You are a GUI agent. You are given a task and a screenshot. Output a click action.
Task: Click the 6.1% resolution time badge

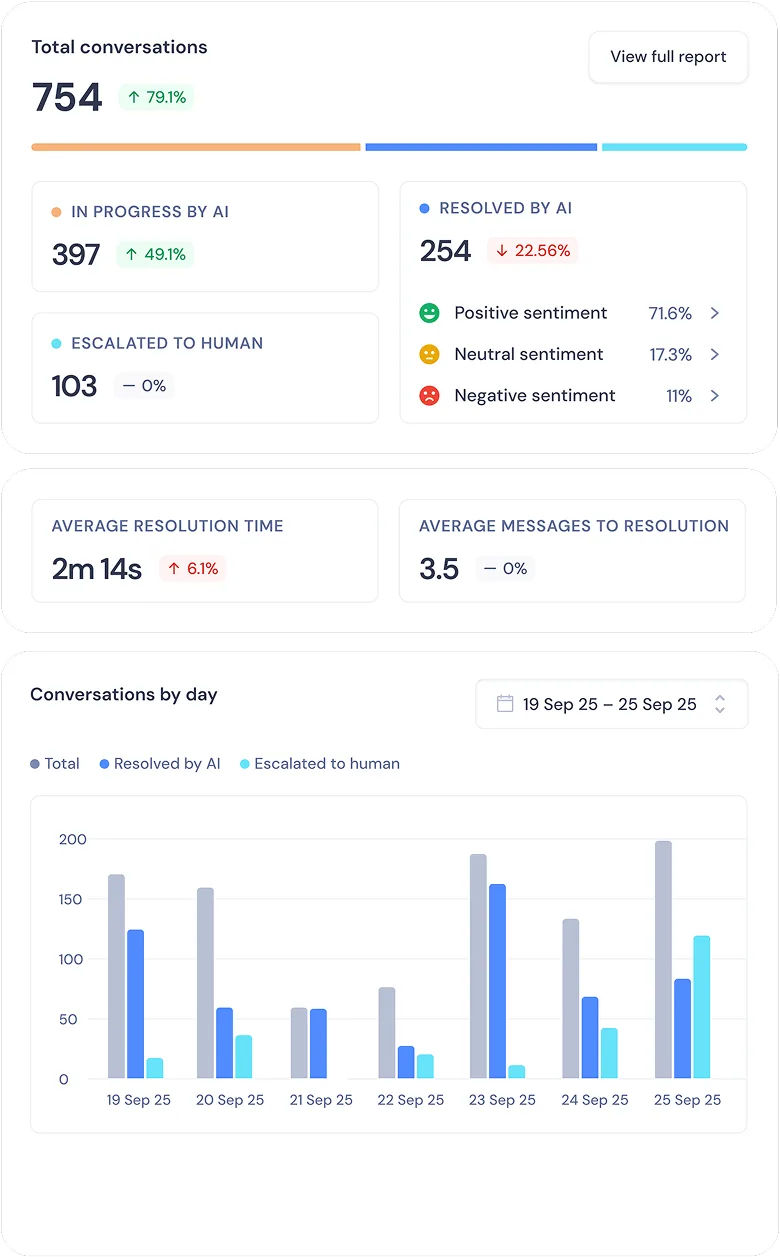(x=193, y=569)
